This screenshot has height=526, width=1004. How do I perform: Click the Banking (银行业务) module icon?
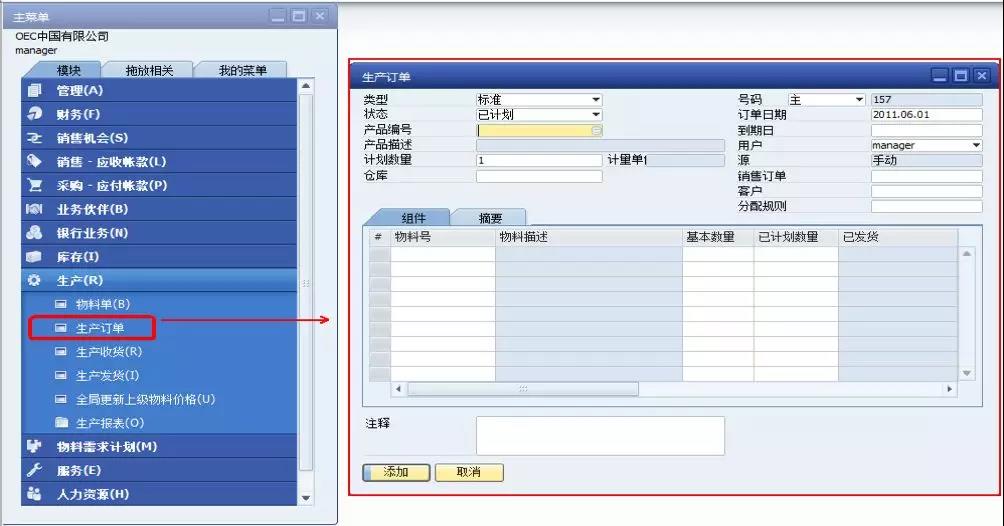pos(35,233)
